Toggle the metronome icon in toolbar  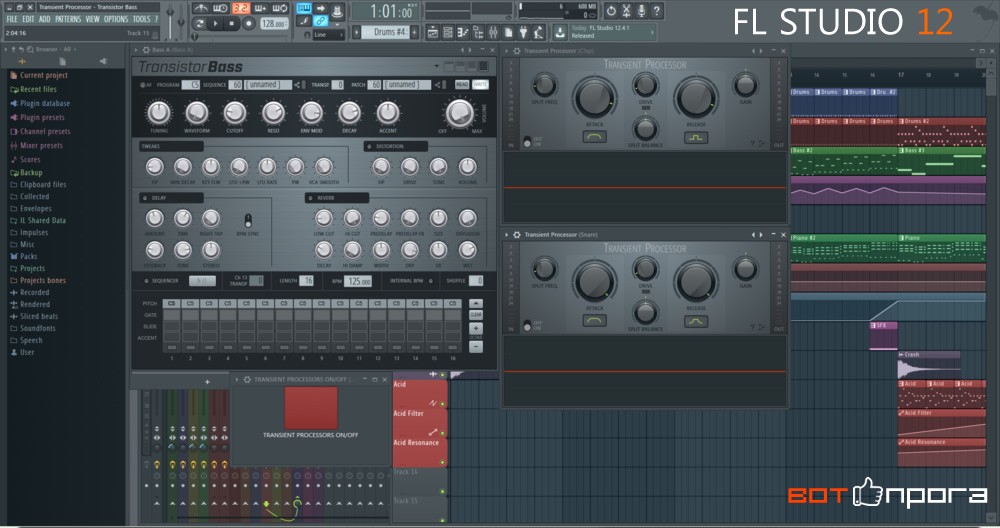tap(201, 8)
